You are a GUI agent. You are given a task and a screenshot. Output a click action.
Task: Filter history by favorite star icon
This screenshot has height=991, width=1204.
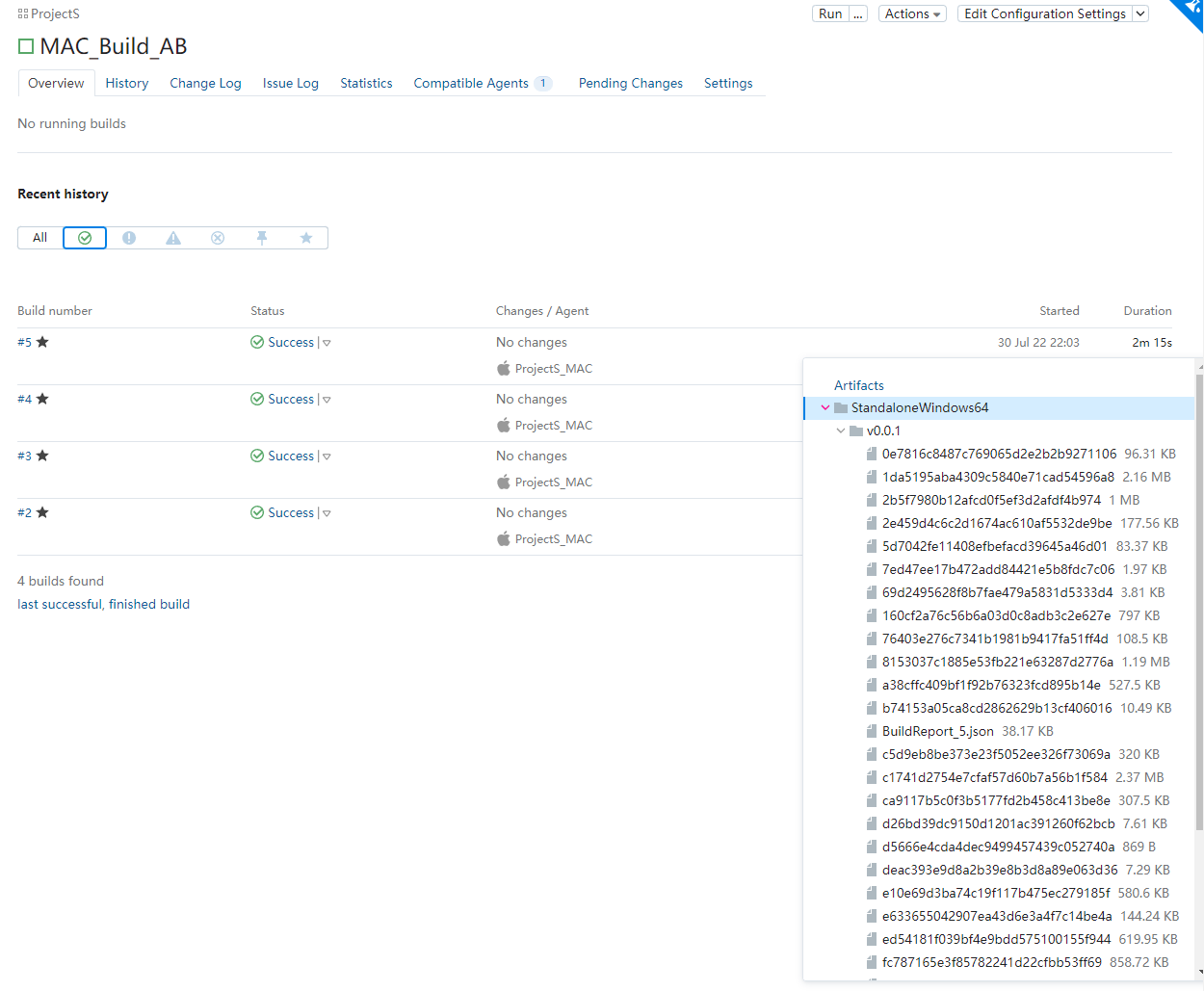(x=306, y=238)
